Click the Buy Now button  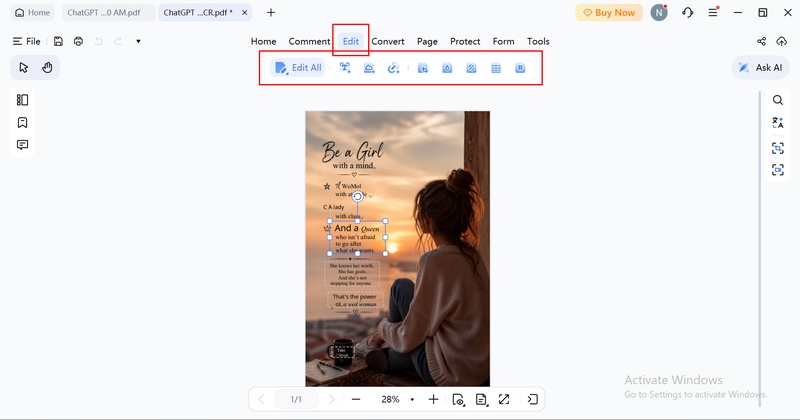[609, 13]
